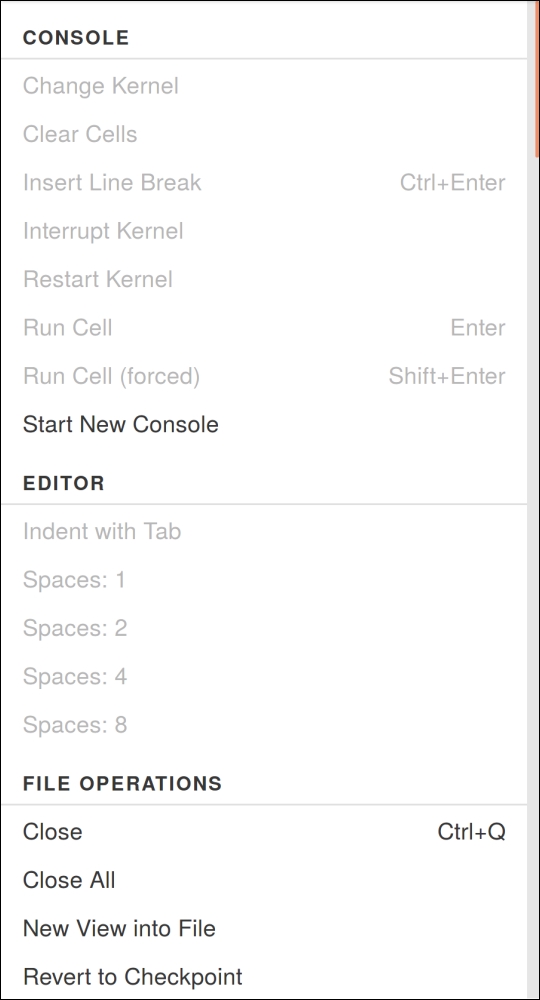
Task: Select Start New Console command
Action: pos(264,424)
